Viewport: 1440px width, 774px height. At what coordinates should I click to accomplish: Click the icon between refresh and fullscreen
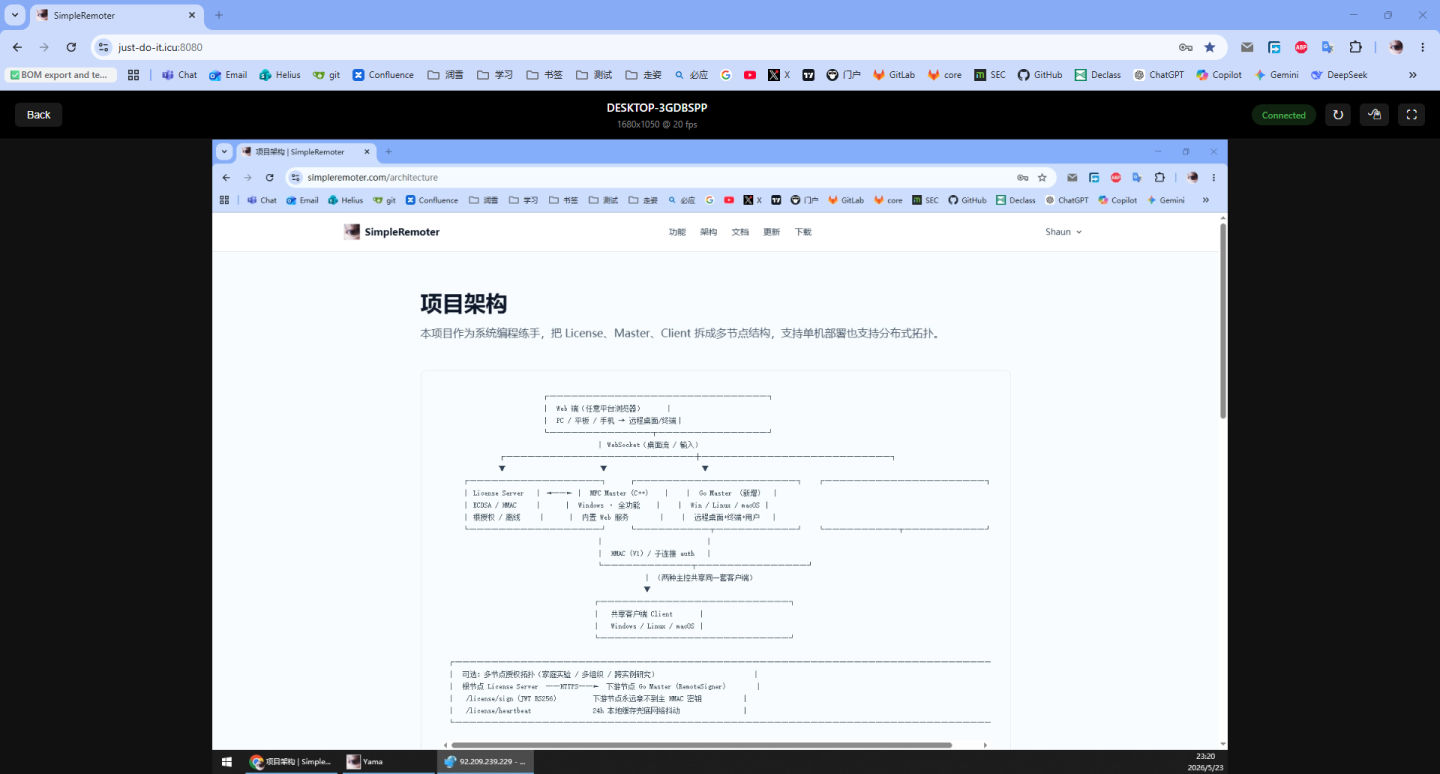(1374, 115)
